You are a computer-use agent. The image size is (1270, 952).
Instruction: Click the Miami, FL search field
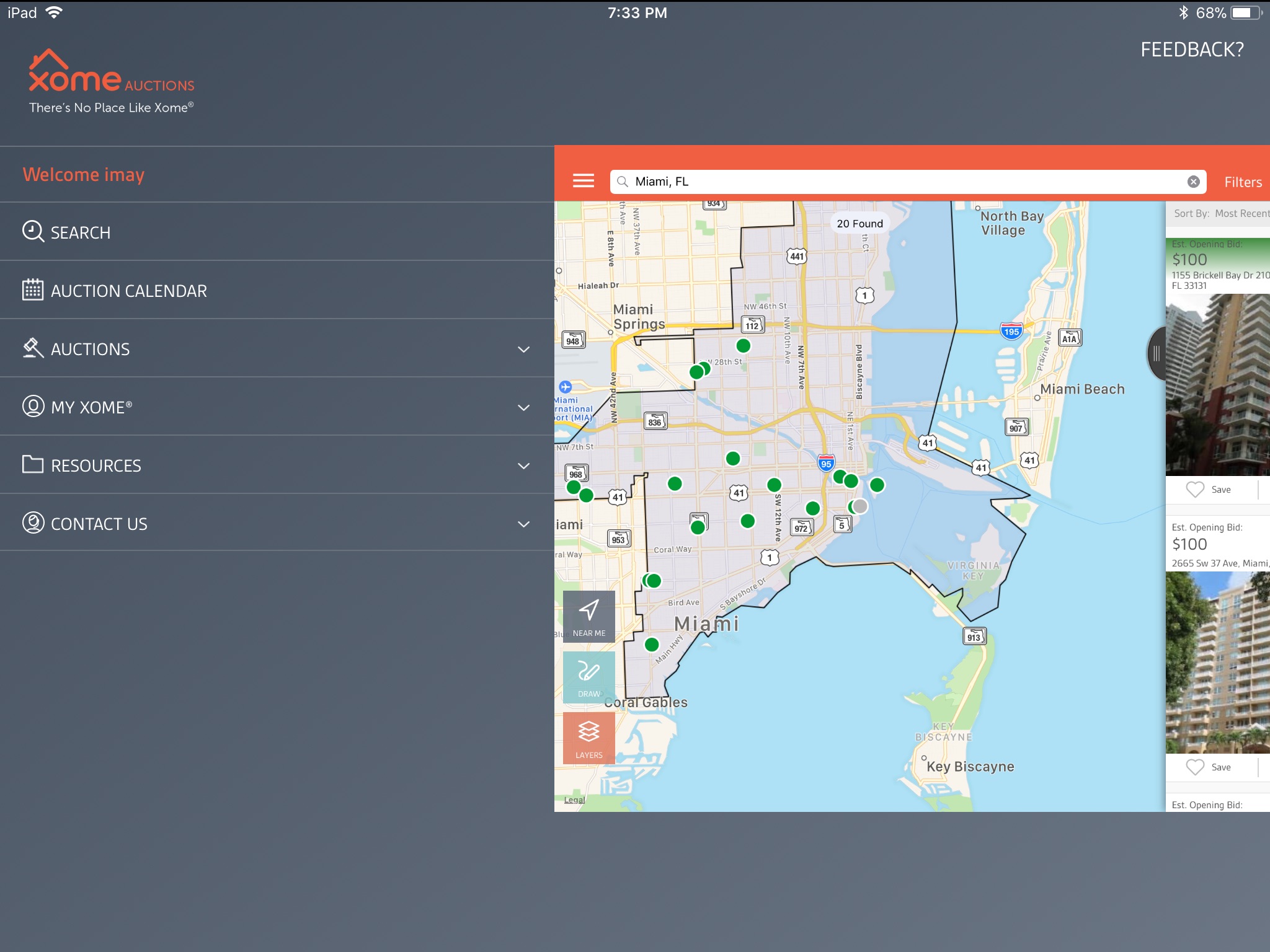(x=908, y=182)
